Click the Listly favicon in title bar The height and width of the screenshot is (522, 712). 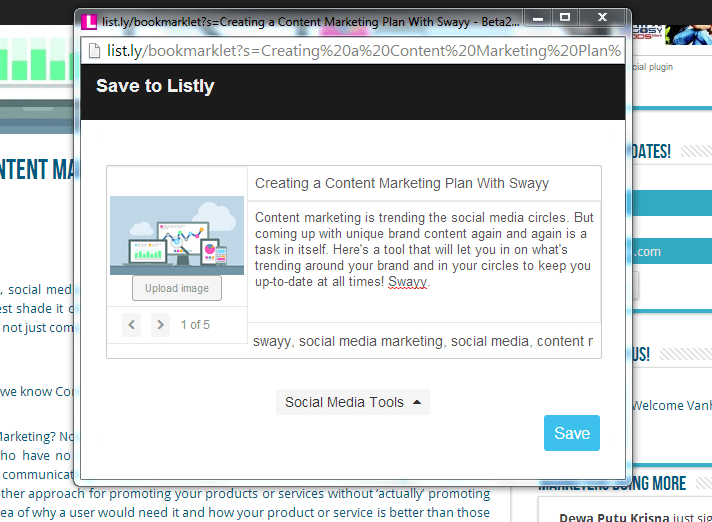coord(89,22)
